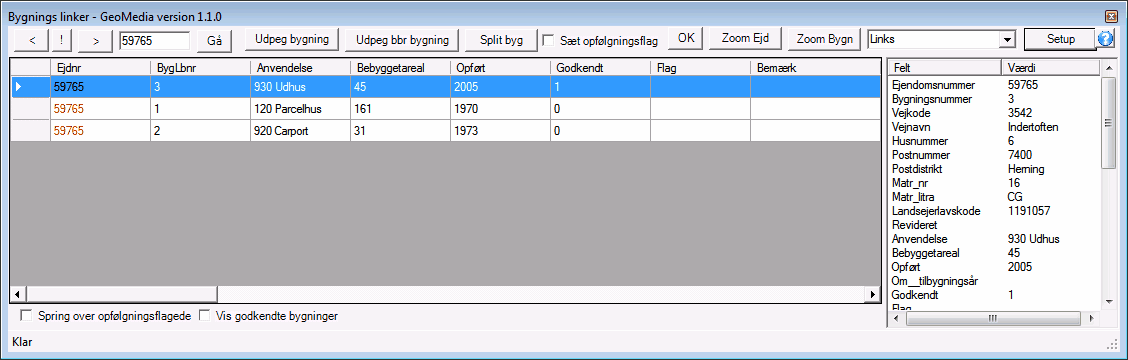Select the 920 Carport cell
Viewport: 1128px width, 360px height.
[300, 131]
